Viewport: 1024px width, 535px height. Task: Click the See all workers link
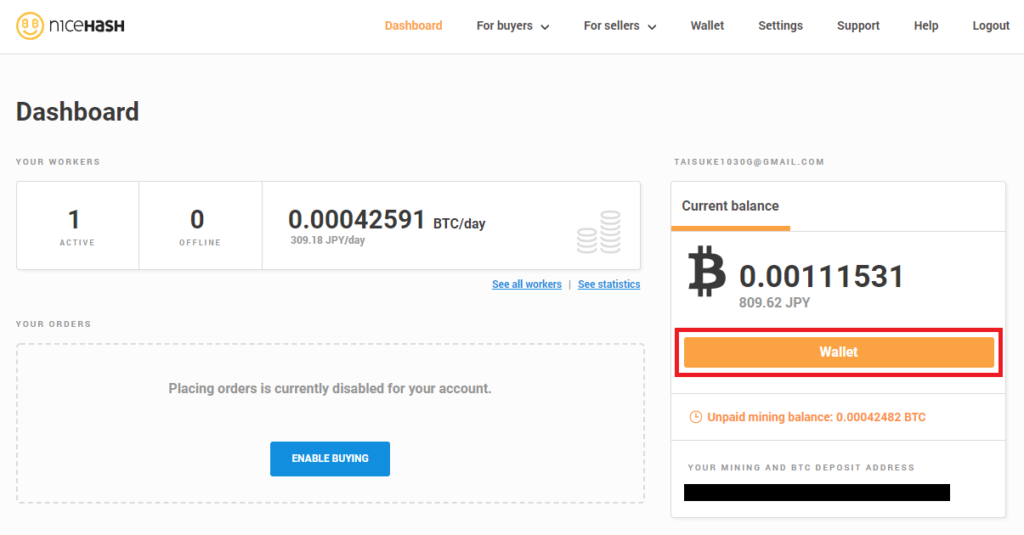pos(526,284)
